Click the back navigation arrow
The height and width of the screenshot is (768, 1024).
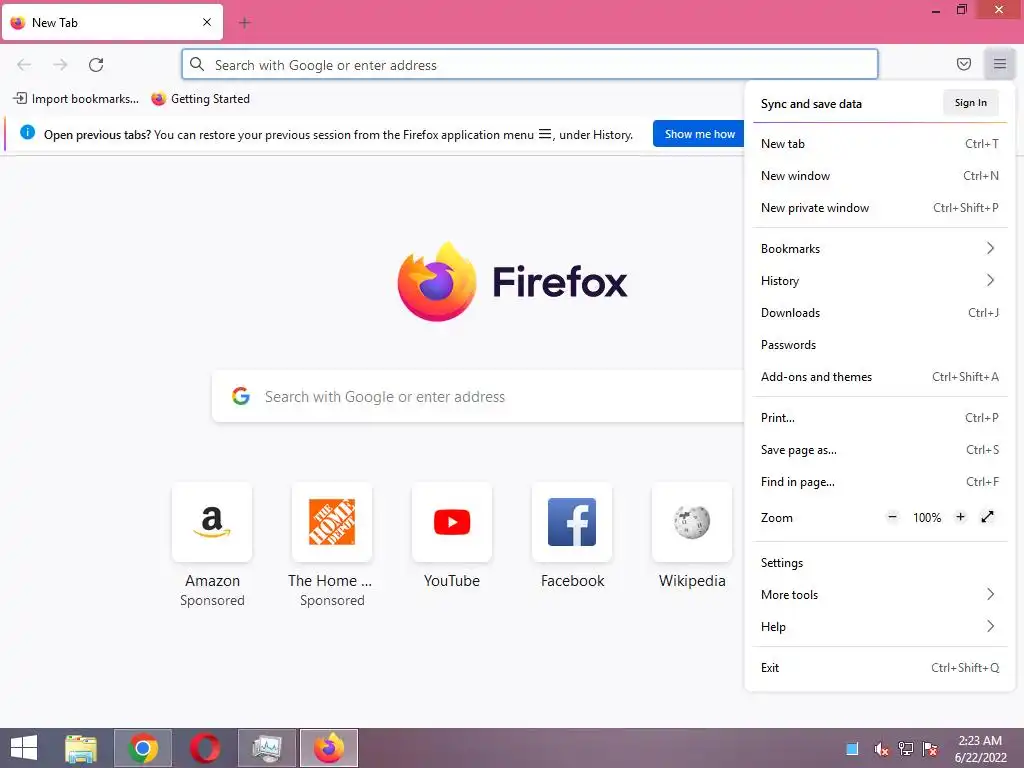[24, 65]
